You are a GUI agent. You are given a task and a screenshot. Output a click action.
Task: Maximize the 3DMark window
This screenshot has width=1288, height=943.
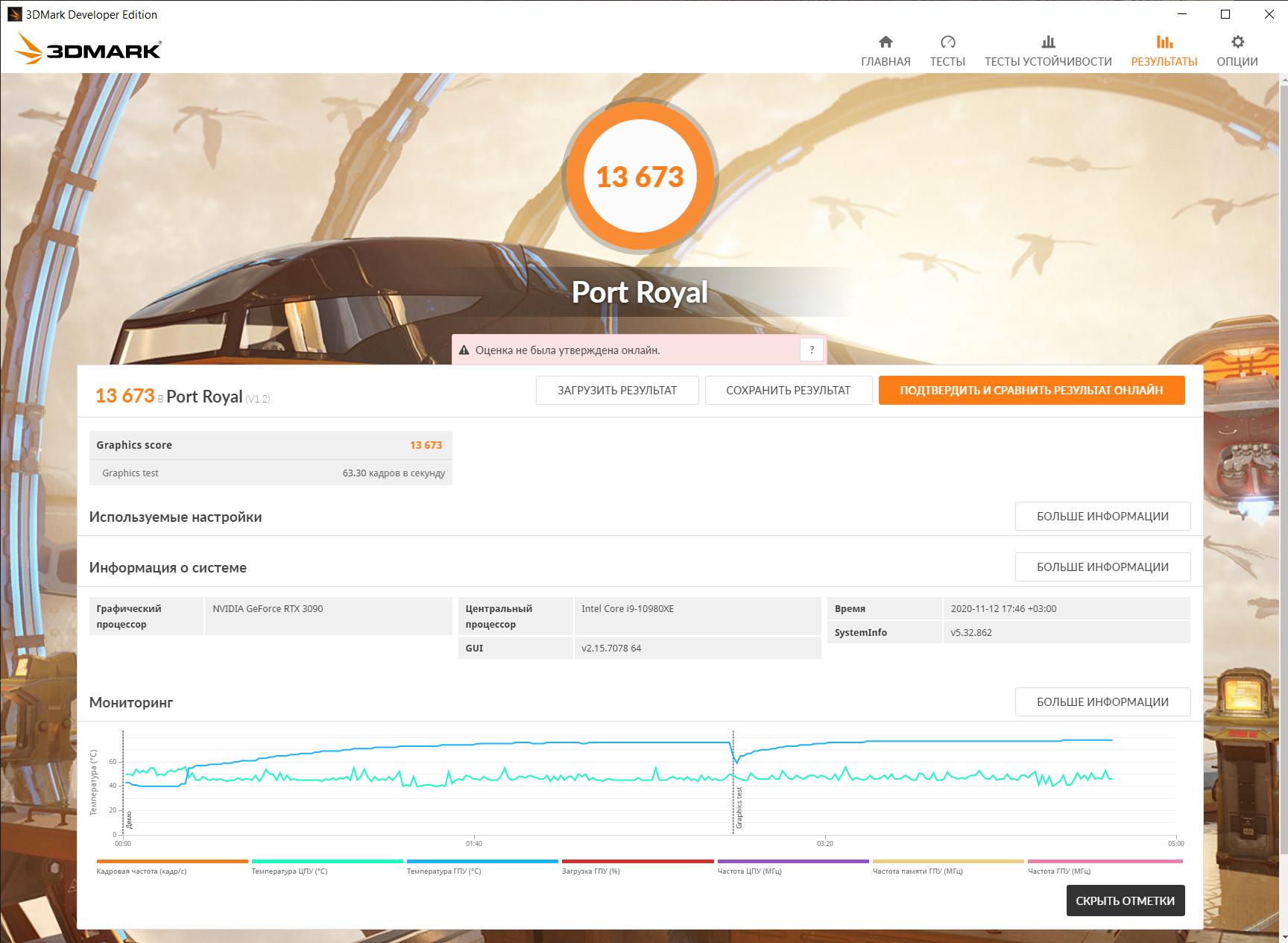coord(1225,14)
